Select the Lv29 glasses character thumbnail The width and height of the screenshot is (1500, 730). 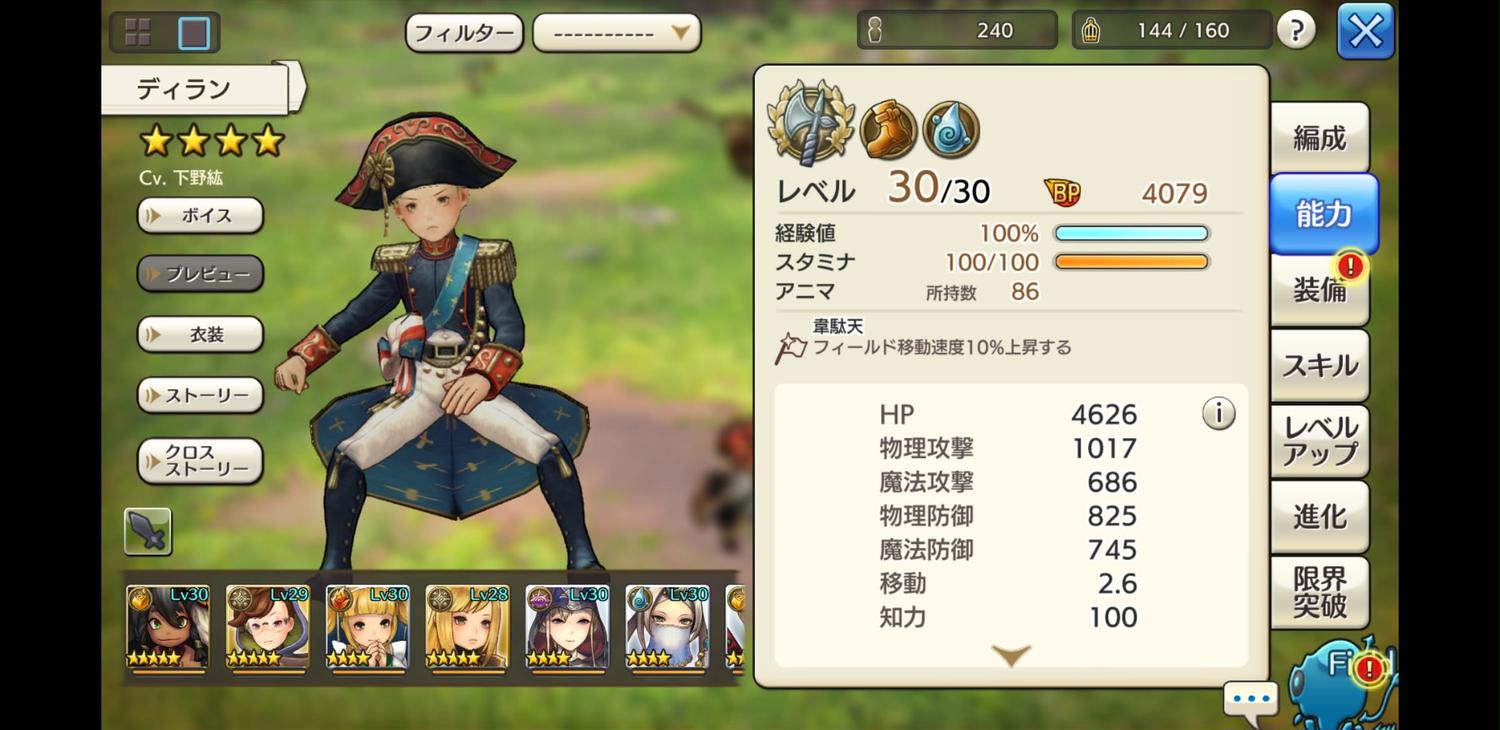point(267,627)
